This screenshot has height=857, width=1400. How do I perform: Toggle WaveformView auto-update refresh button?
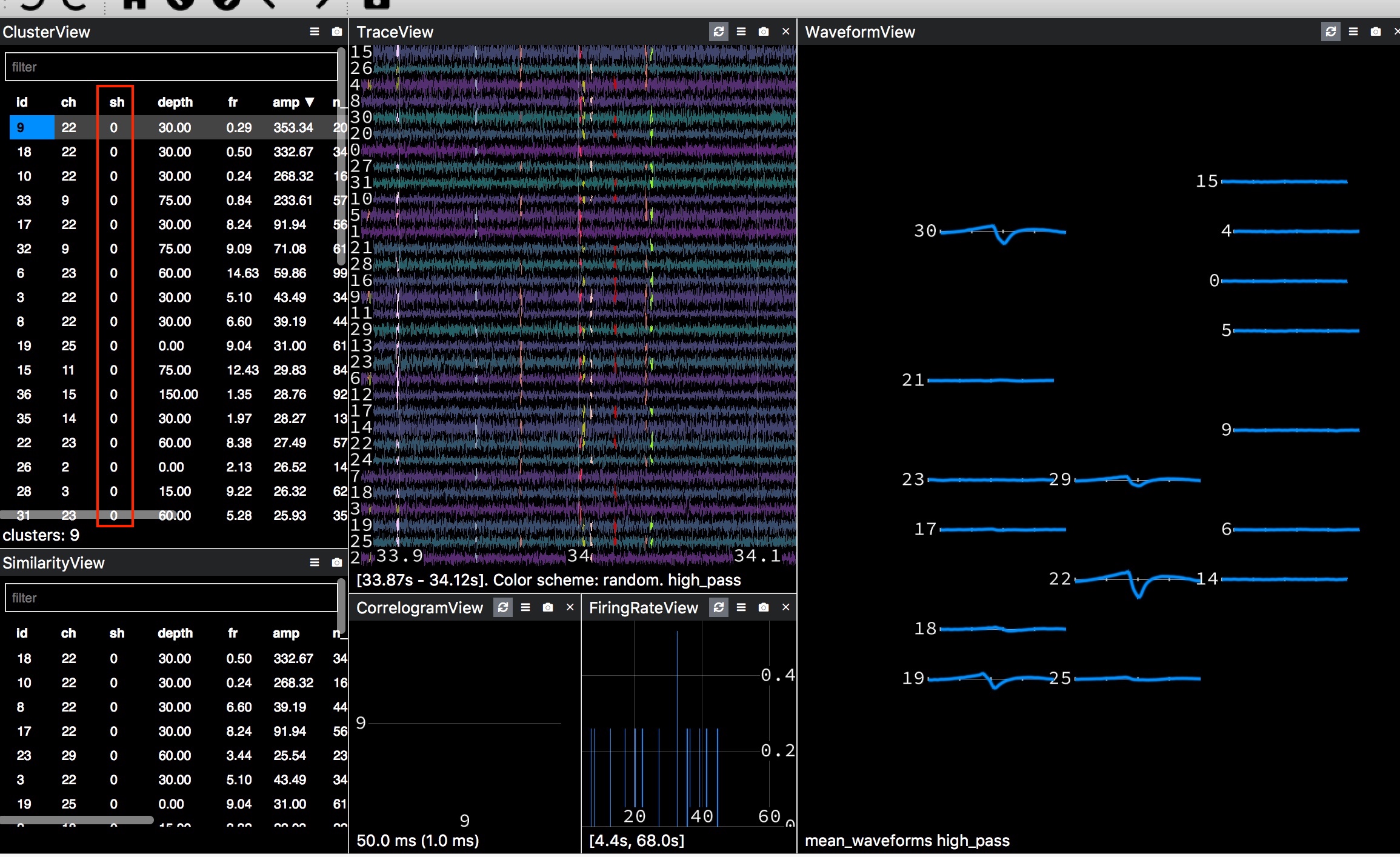click(1331, 32)
